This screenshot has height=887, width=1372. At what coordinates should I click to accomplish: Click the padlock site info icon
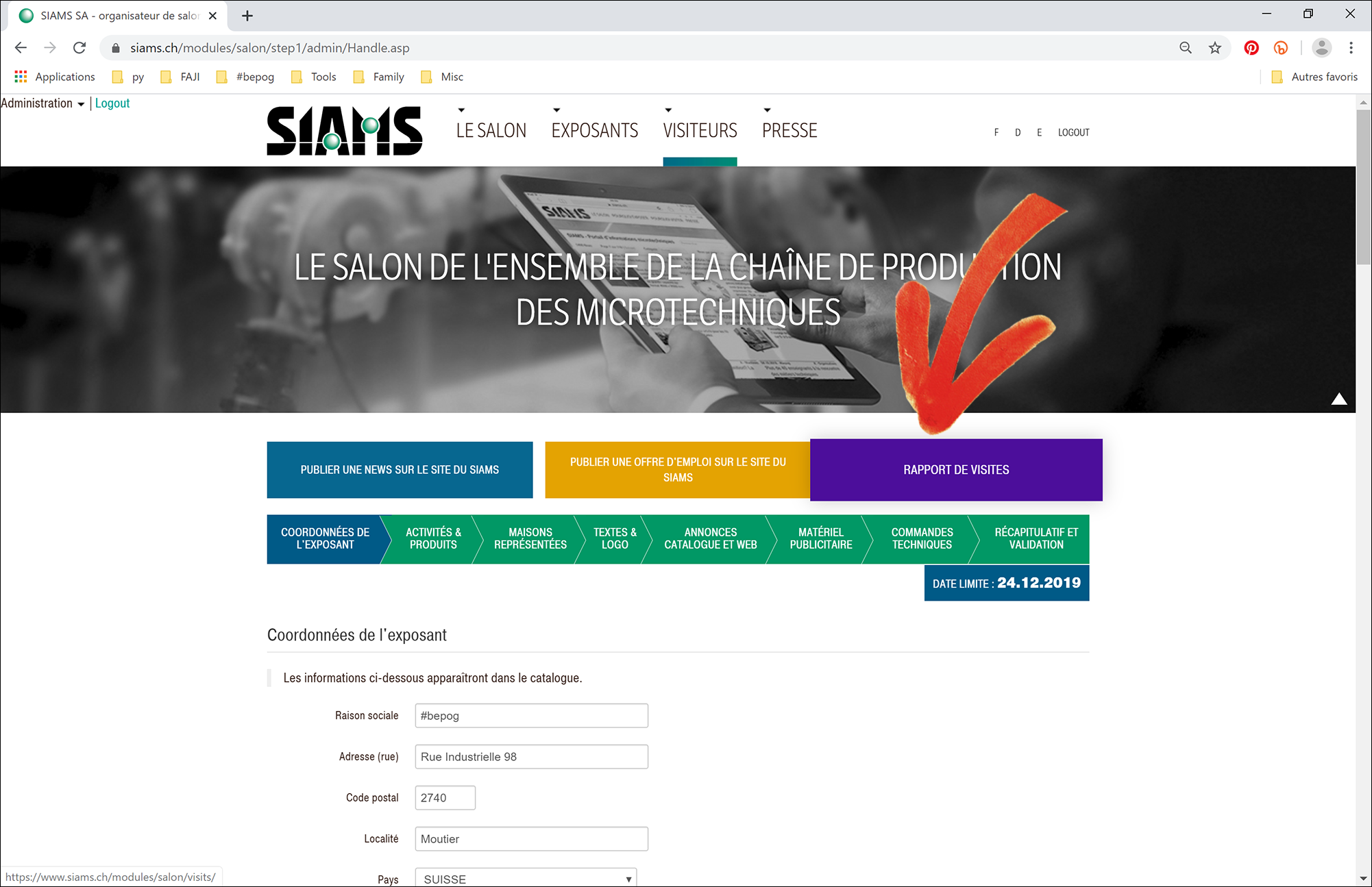116,48
